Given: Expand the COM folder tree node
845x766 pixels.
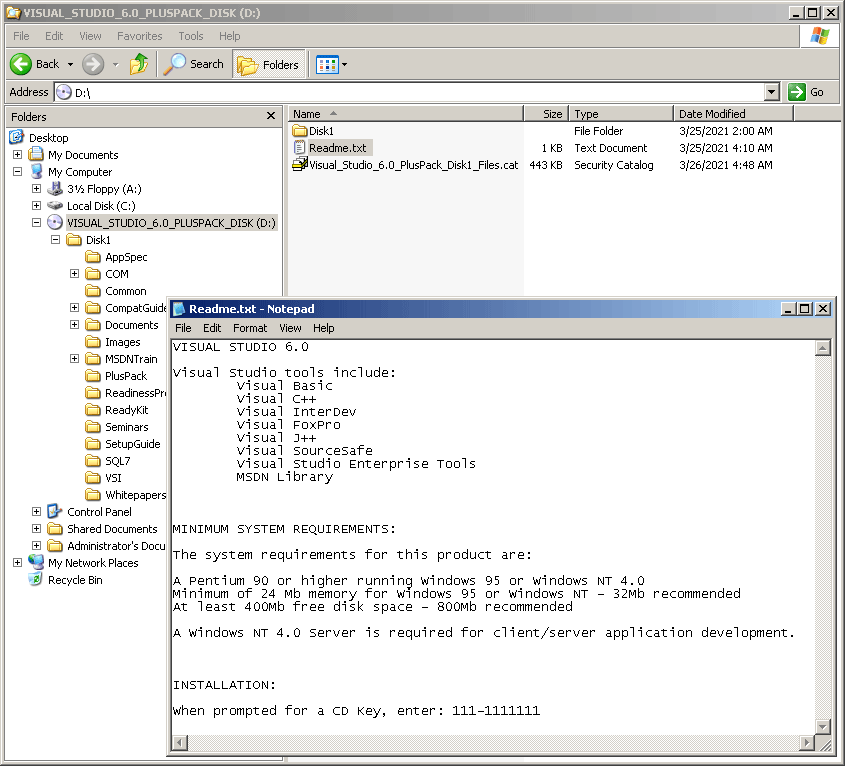Looking at the screenshot, I should click(x=74, y=274).
